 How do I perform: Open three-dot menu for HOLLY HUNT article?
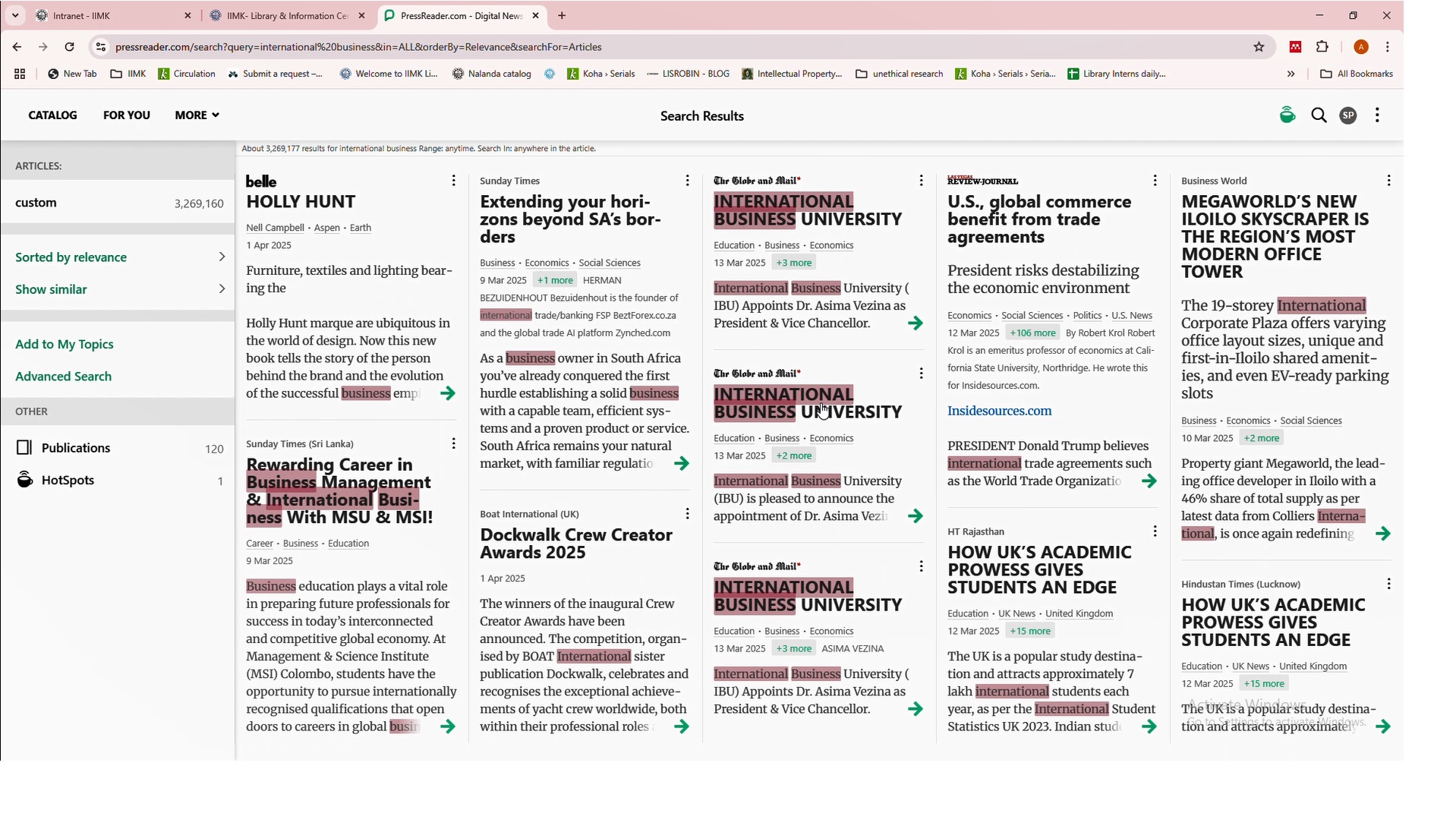(453, 181)
